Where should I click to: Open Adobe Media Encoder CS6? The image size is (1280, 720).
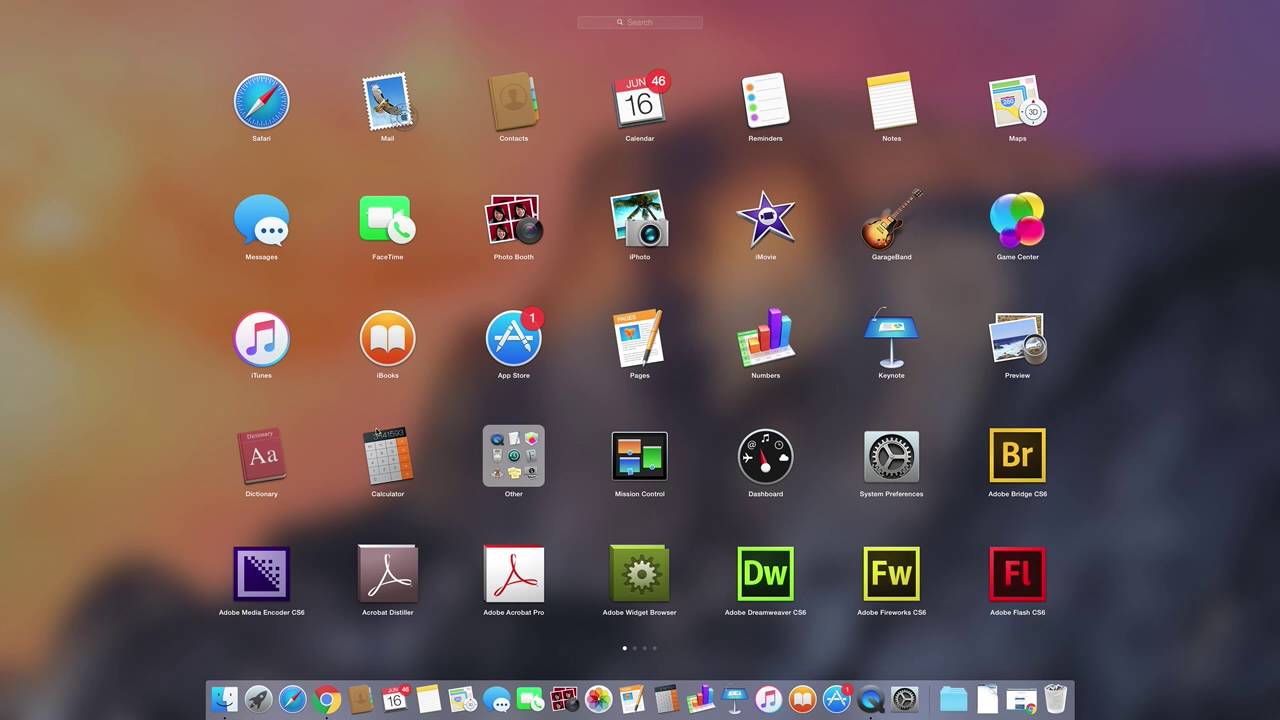pyautogui.click(x=261, y=574)
